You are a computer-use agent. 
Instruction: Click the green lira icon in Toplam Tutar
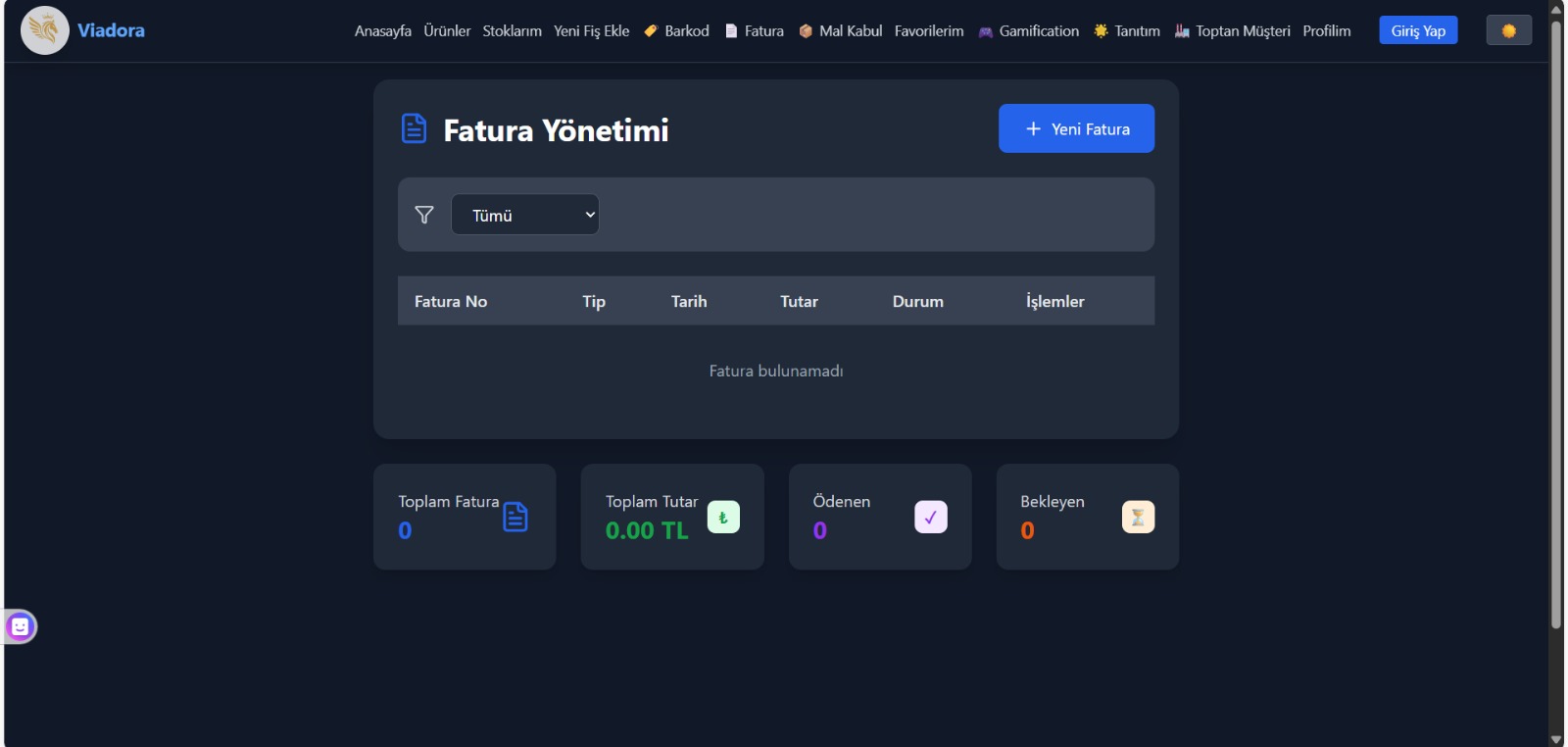click(723, 517)
